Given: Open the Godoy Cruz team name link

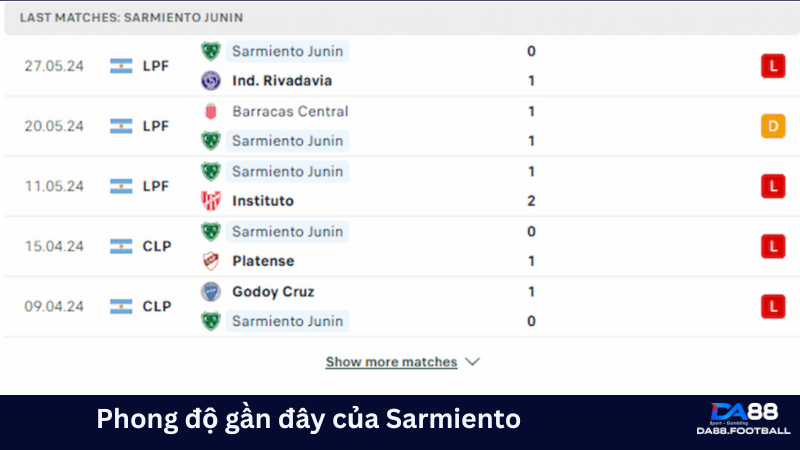Looking at the screenshot, I should click(x=273, y=291).
